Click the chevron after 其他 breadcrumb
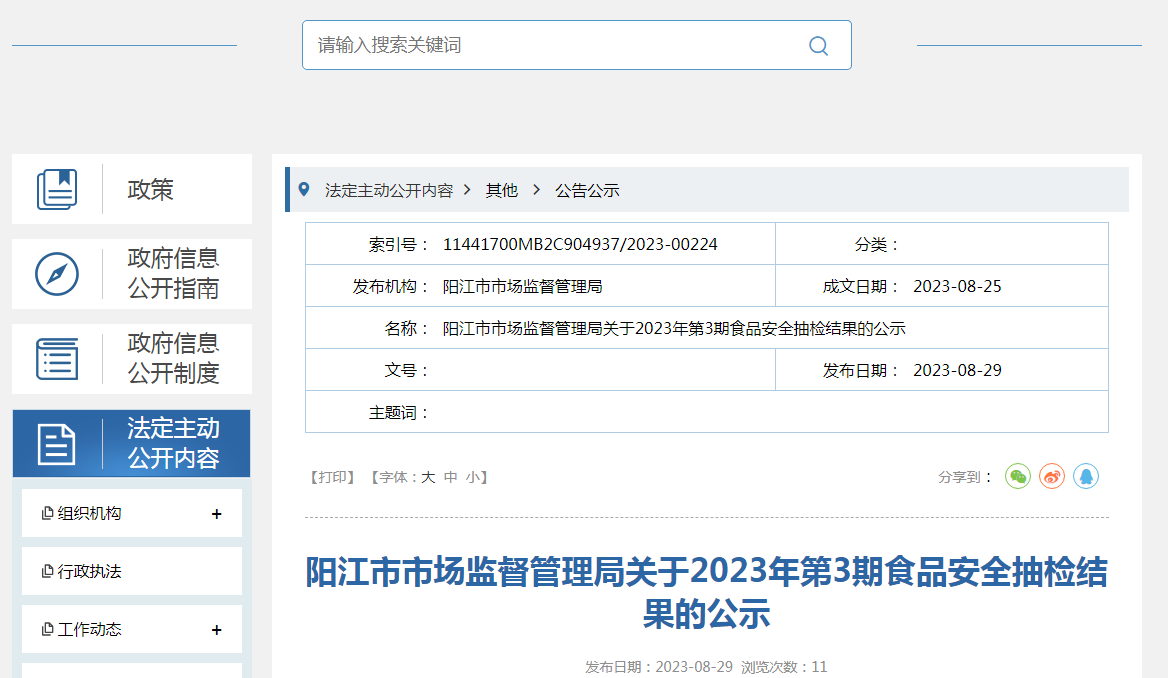Viewport: 1168px width, 678px height. (536, 190)
